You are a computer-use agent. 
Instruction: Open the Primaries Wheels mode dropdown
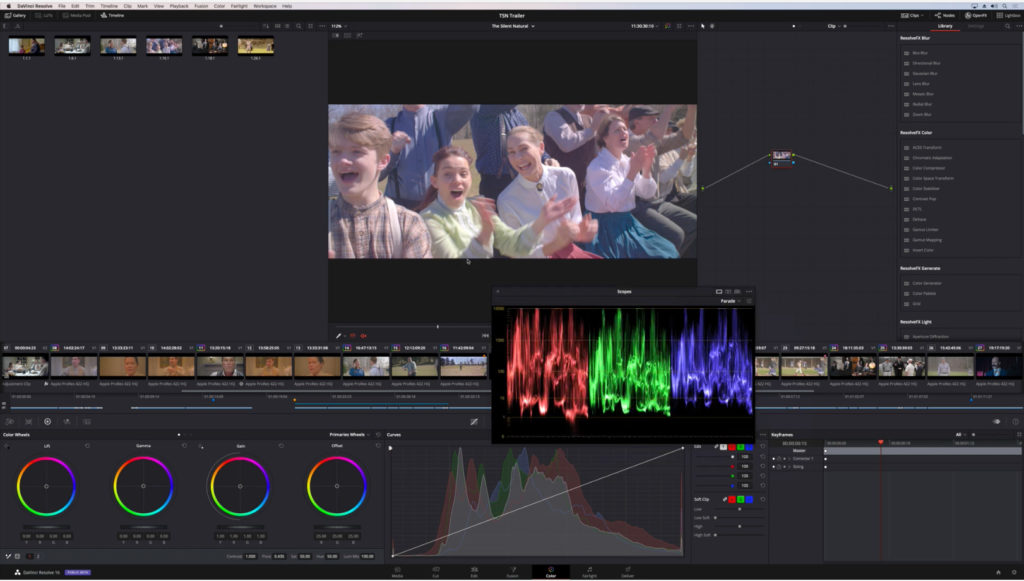coord(349,434)
